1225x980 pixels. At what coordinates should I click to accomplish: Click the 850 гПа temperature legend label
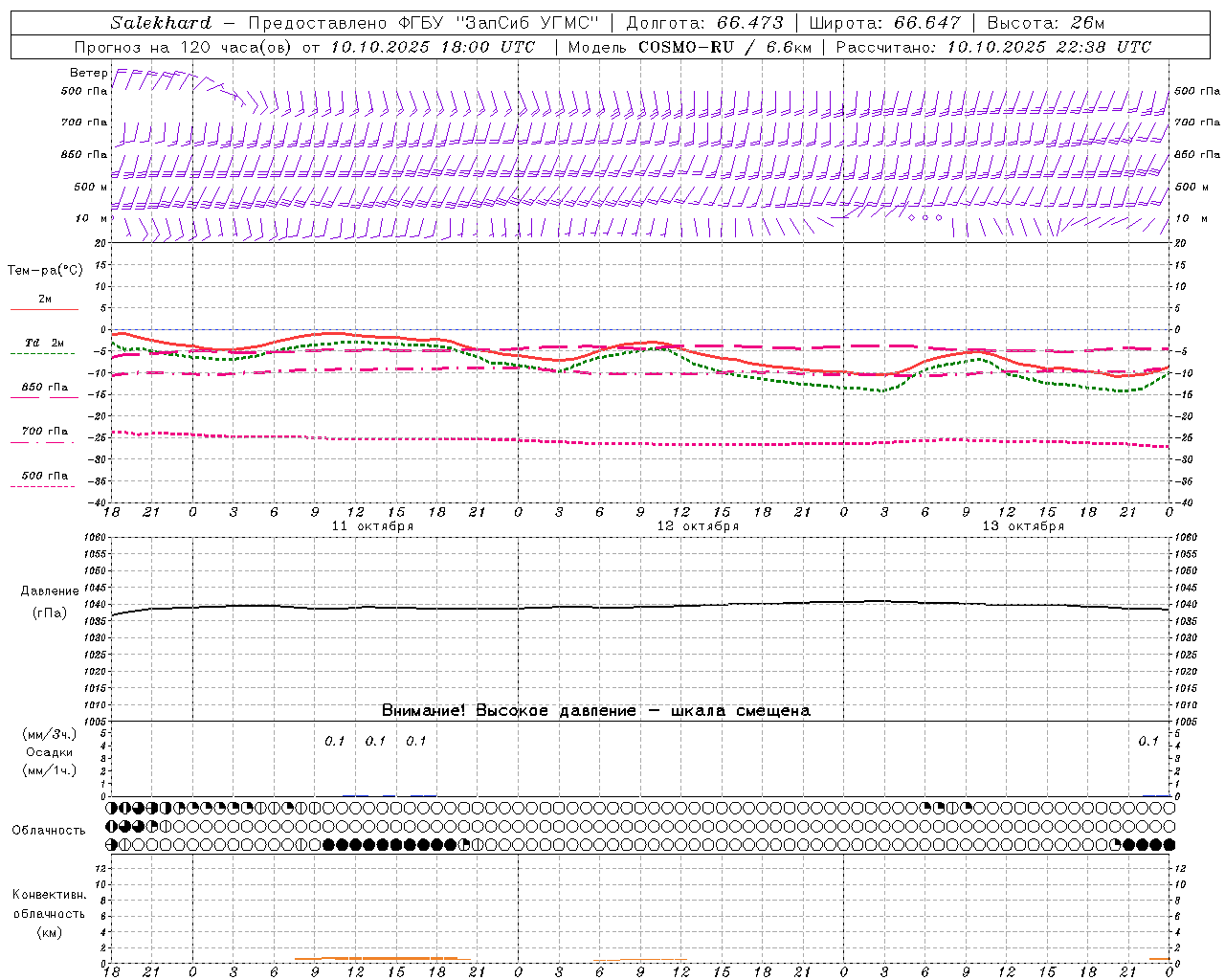coord(44,388)
